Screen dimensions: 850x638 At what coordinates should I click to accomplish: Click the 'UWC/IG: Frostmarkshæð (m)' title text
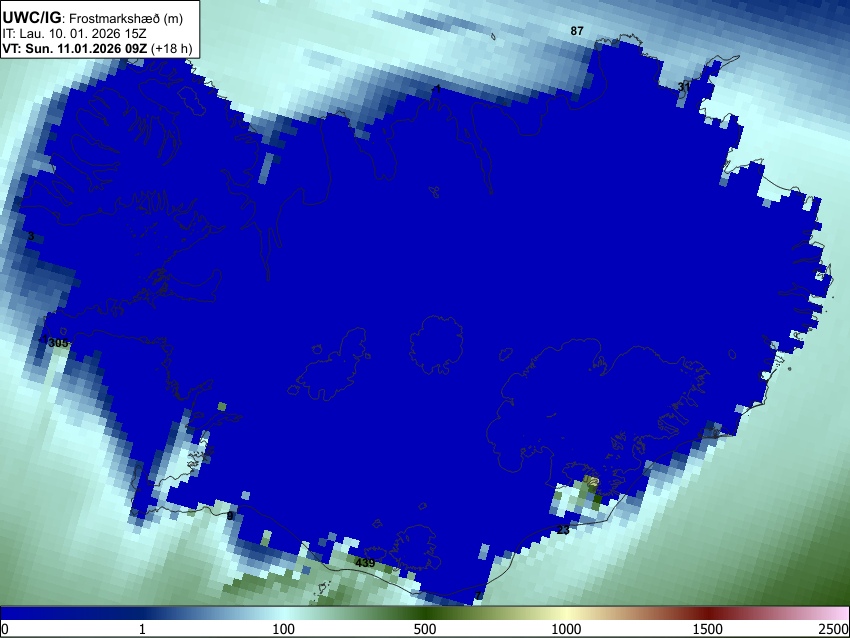[93, 18]
